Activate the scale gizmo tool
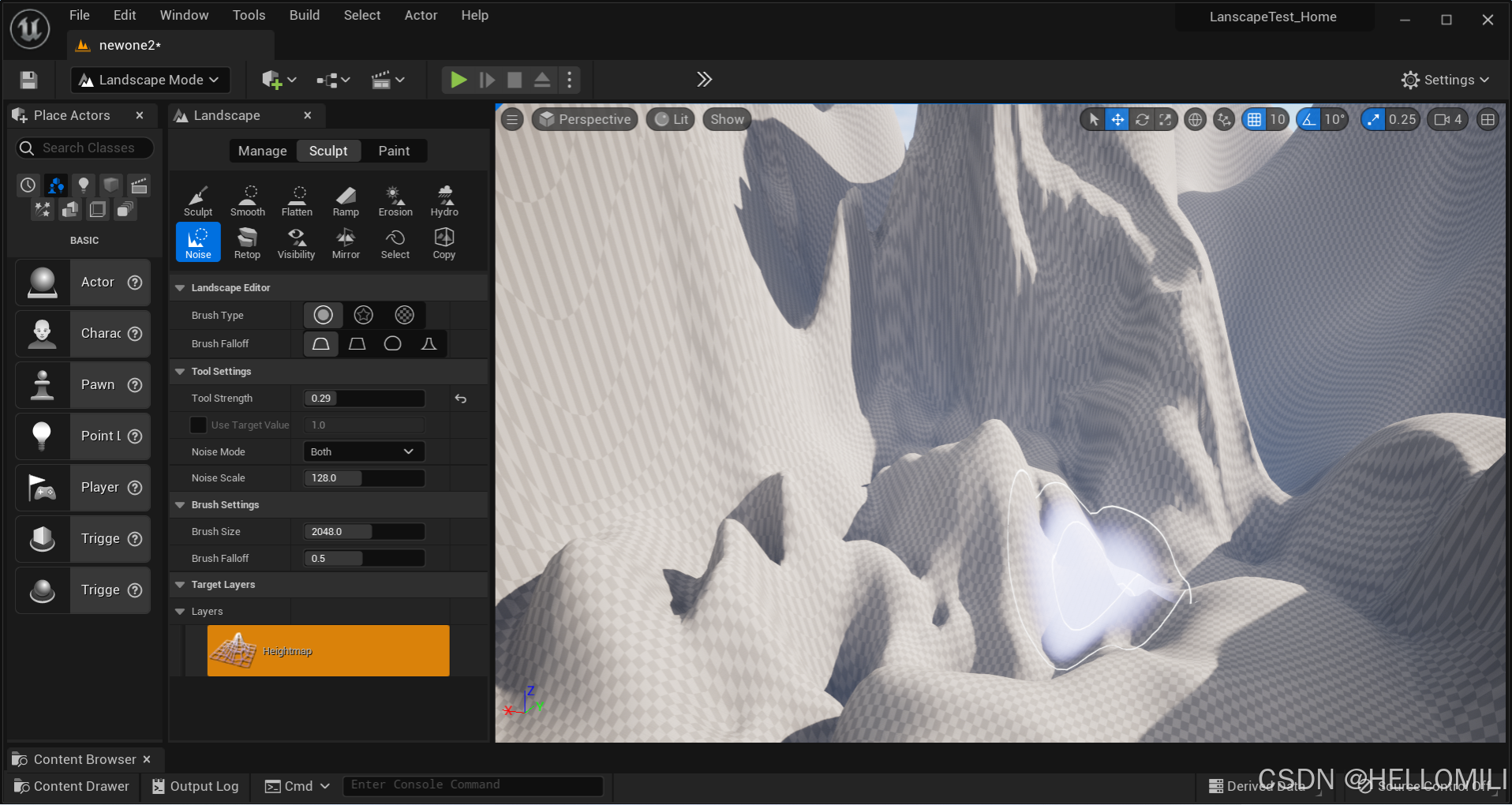The width and height of the screenshot is (1512, 805). (x=1166, y=120)
